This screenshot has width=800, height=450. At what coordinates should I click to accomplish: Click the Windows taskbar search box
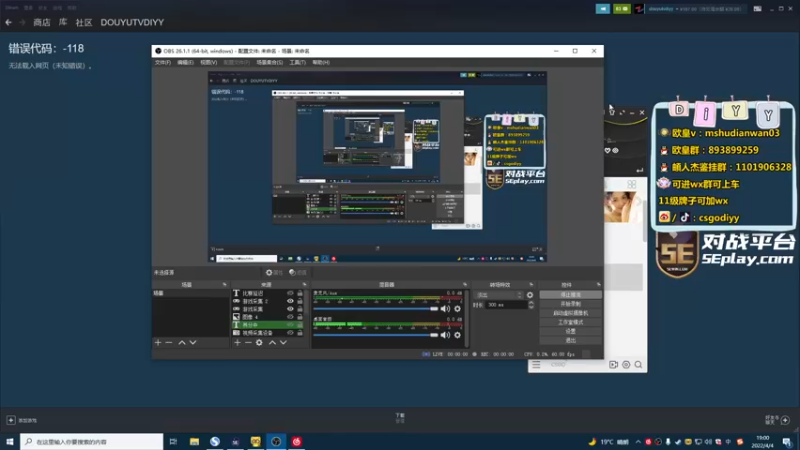92,442
